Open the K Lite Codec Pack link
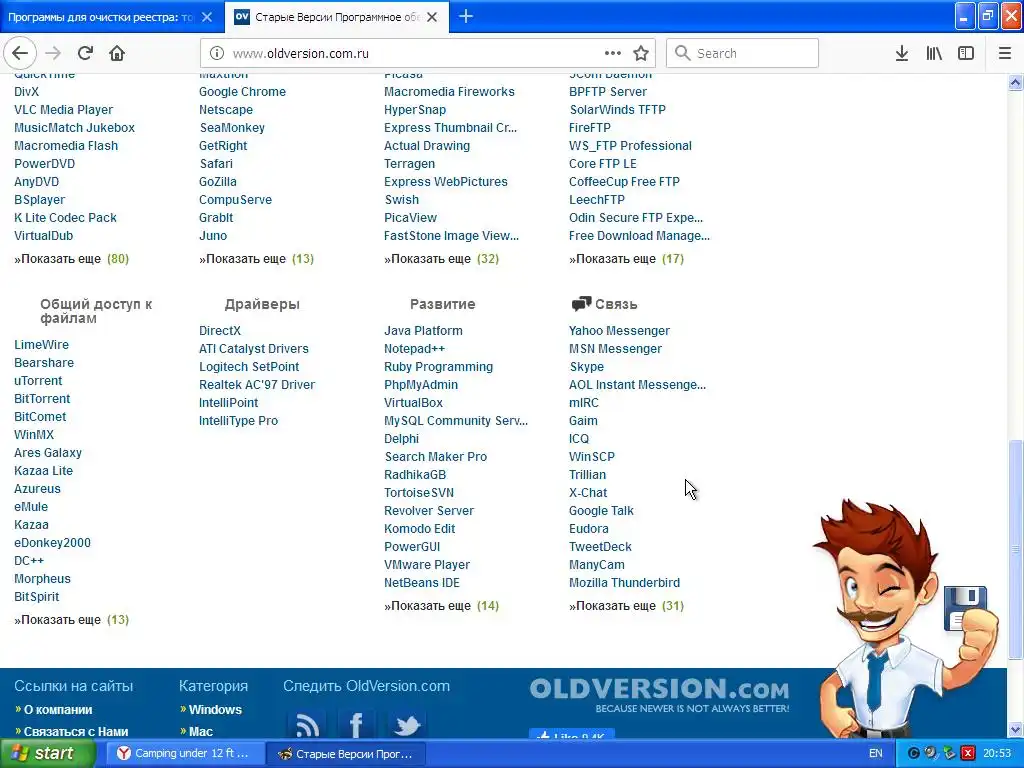Viewport: 1024px width, 768px height. tap(65, 217)
